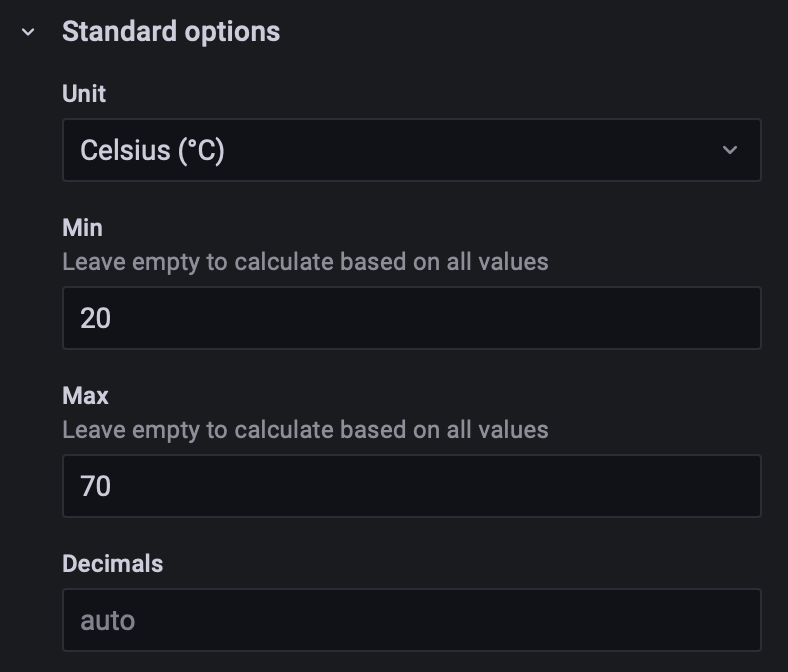Collapse the Standard options section chevron
This screenshot has height=672, width=788.
(28, 32)
